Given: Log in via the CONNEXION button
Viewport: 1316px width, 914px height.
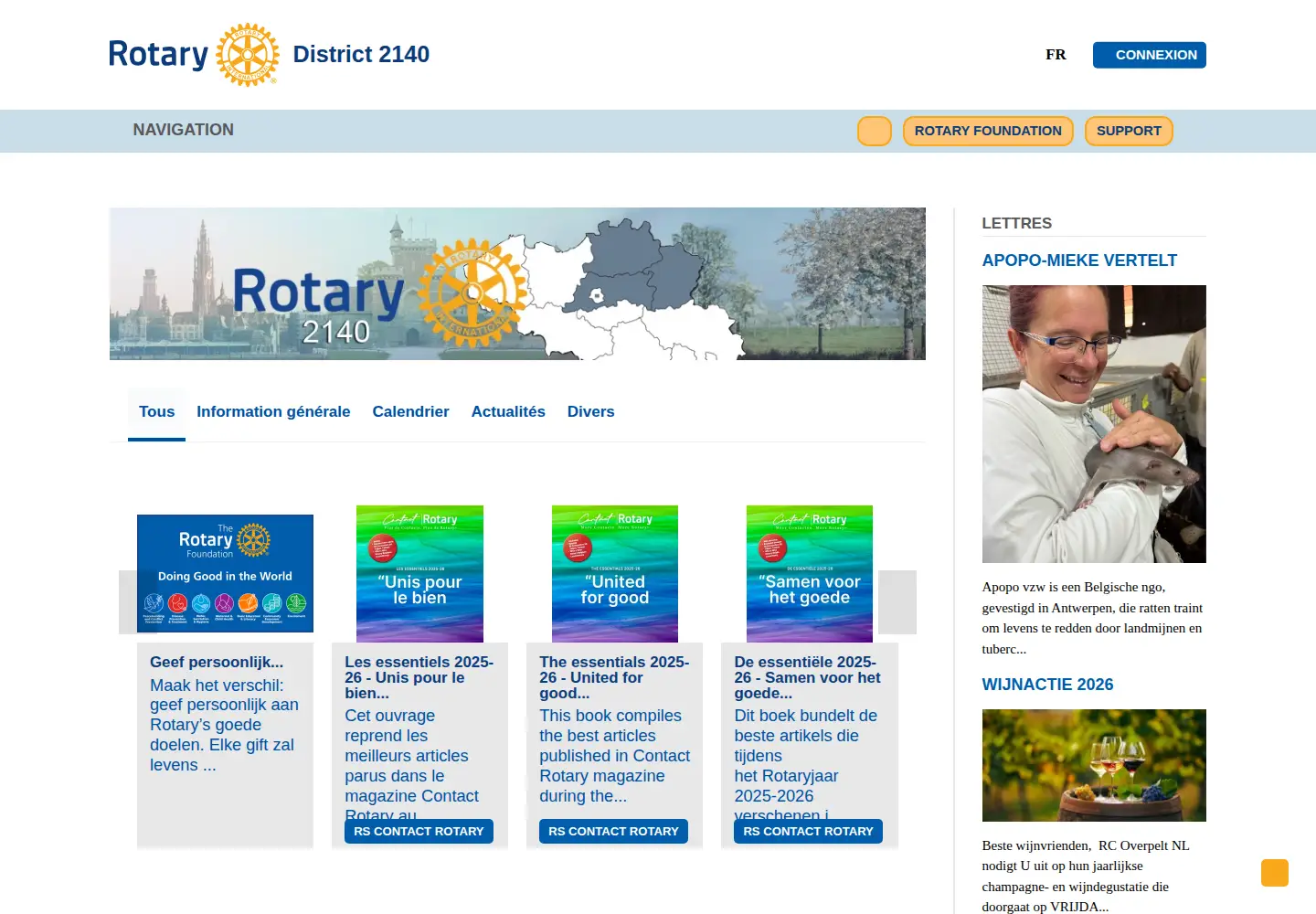Looking at the screenshot, I should 1150,55.
